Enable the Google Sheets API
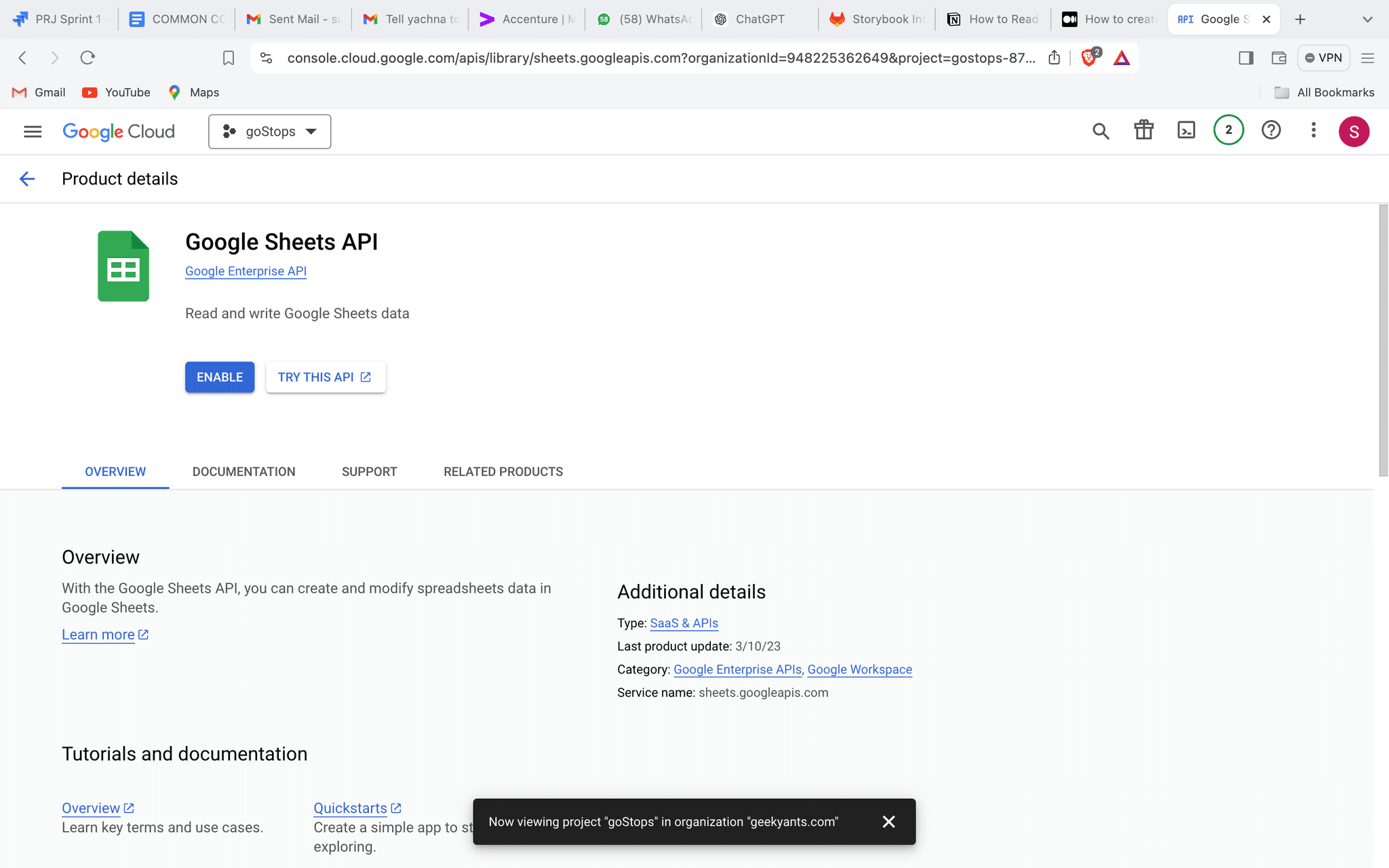The image size is (1389, 868). 219,377
